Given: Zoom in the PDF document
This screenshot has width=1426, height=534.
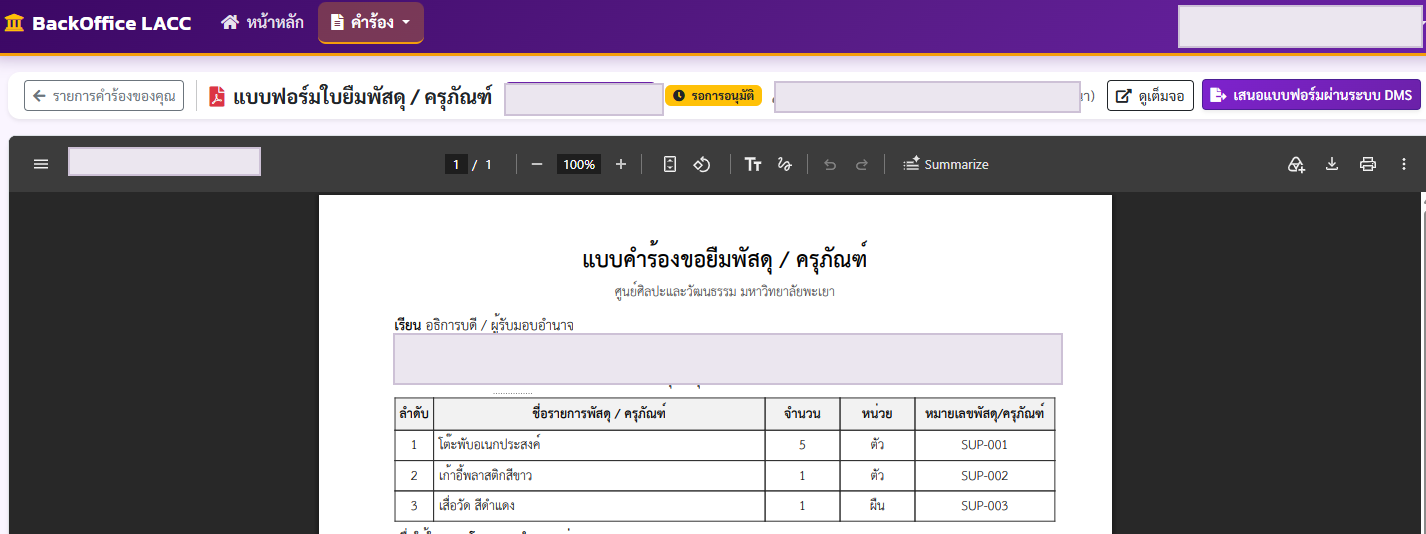Looking at the screenshot, I should click(621, 164).
